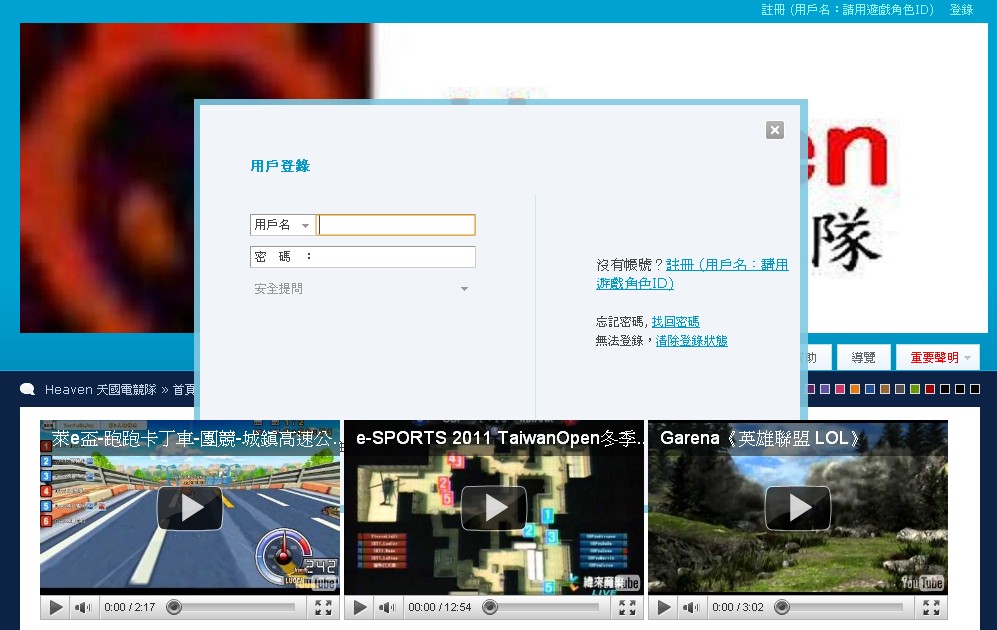Screen dimensions: 997x630
Task: Expand the 安全提問 security question dropdown
Action: pyautogui.click(x=362, y=289)
